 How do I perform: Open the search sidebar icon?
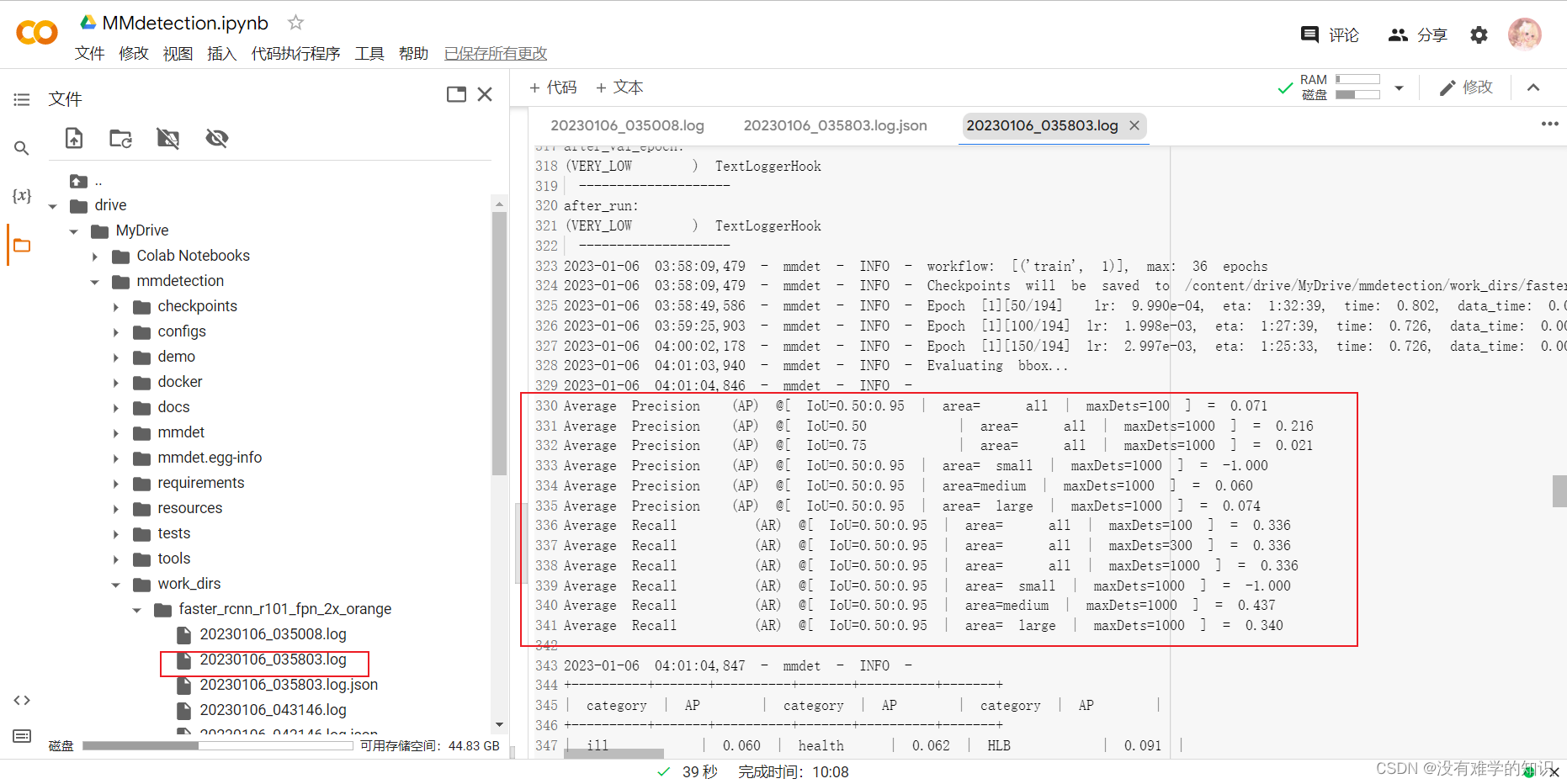pos(22,148)
